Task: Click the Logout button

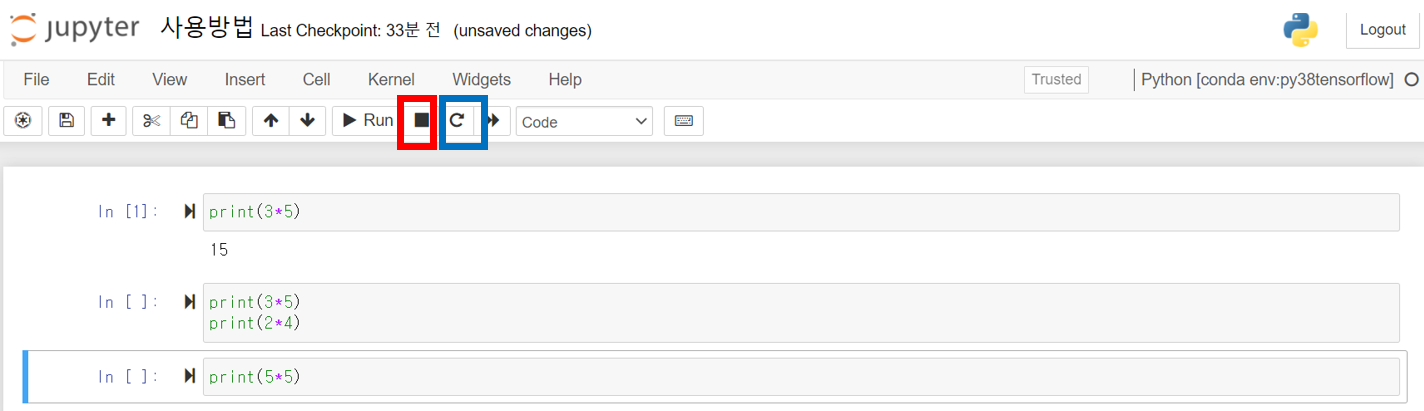Action: pyautogui.click(x=1382, y=30)
